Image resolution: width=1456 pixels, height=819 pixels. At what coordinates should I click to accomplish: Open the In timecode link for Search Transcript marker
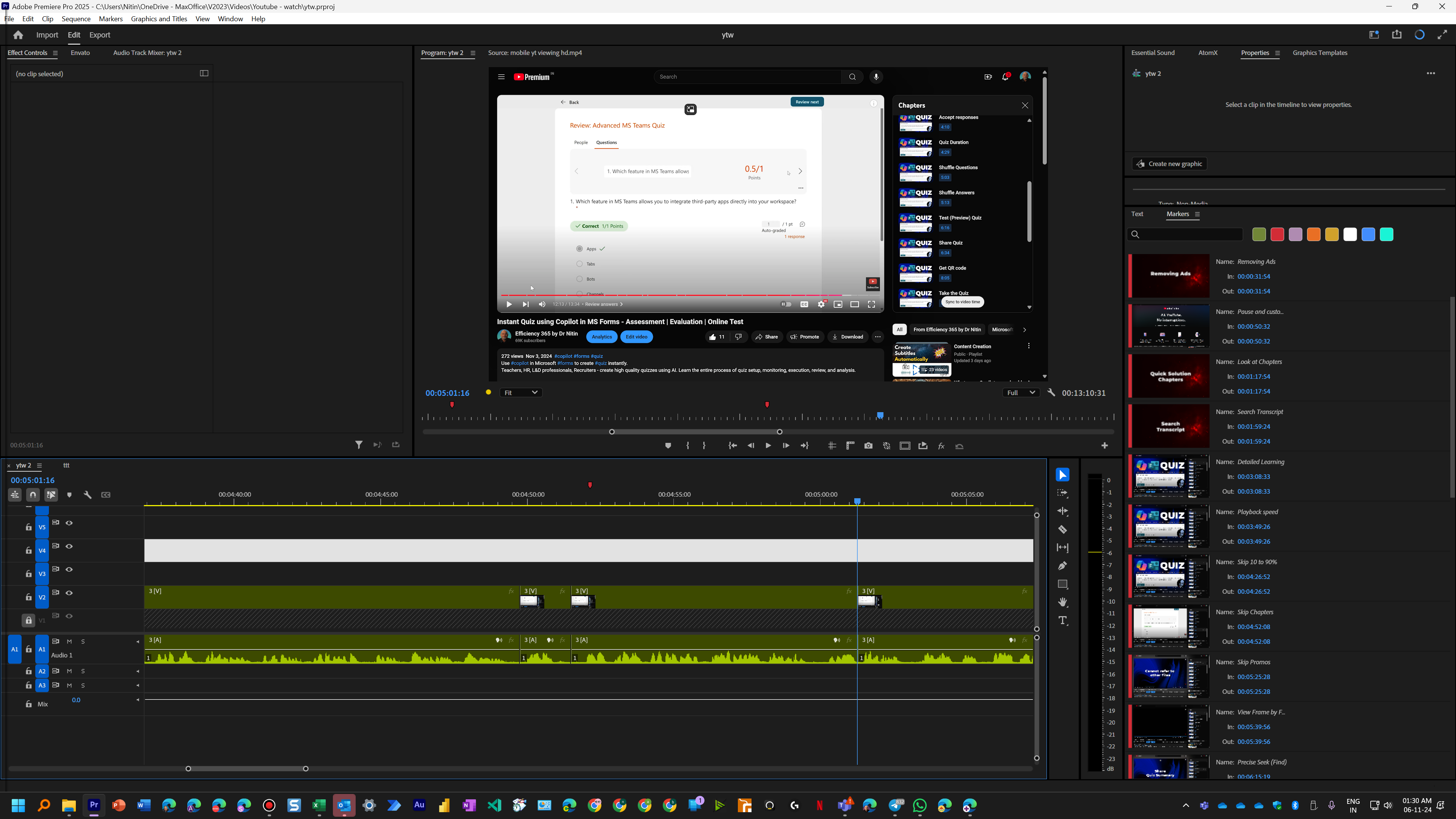(1254, 427)
